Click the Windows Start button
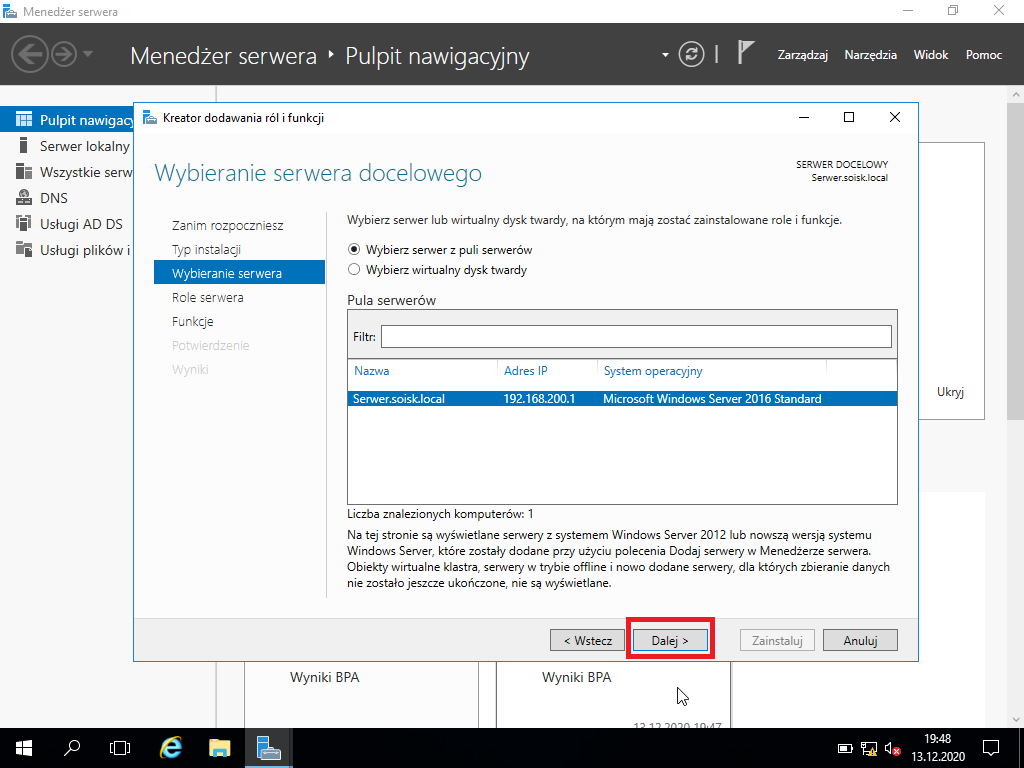 [24, 748]
